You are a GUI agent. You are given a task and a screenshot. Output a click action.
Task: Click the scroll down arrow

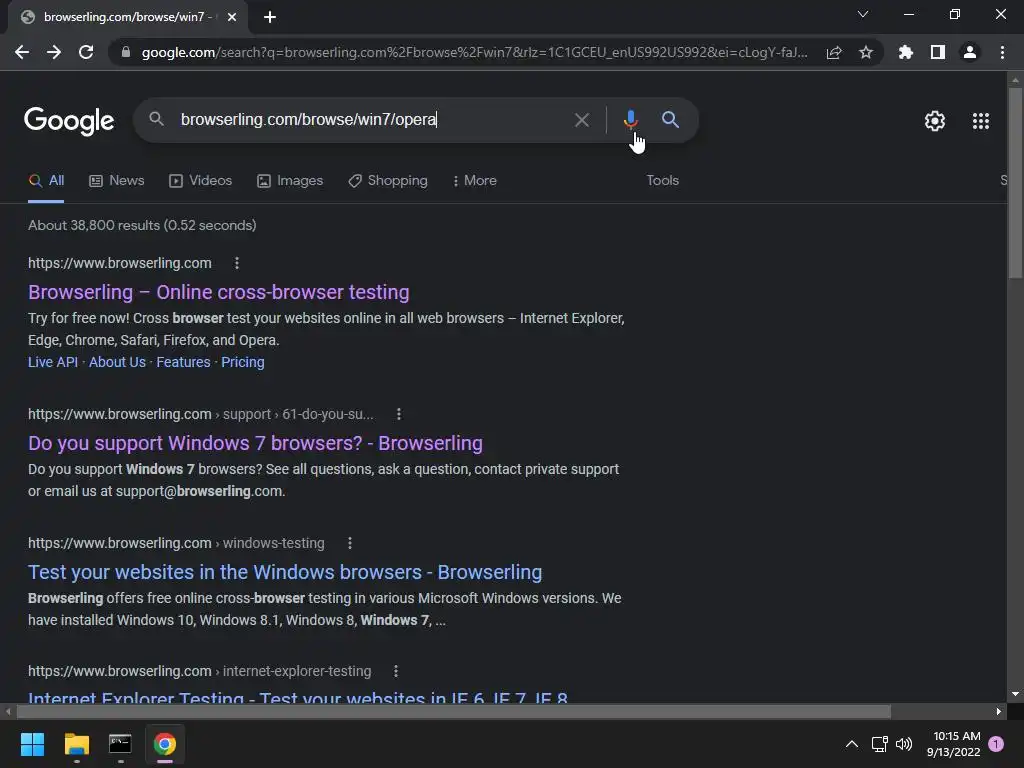click(1015, 695)
